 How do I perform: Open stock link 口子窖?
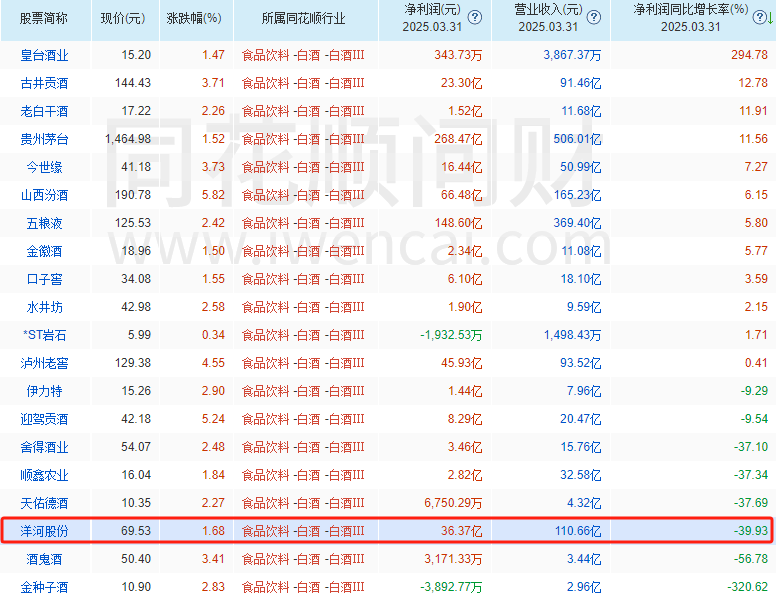(x=44, y=279)
